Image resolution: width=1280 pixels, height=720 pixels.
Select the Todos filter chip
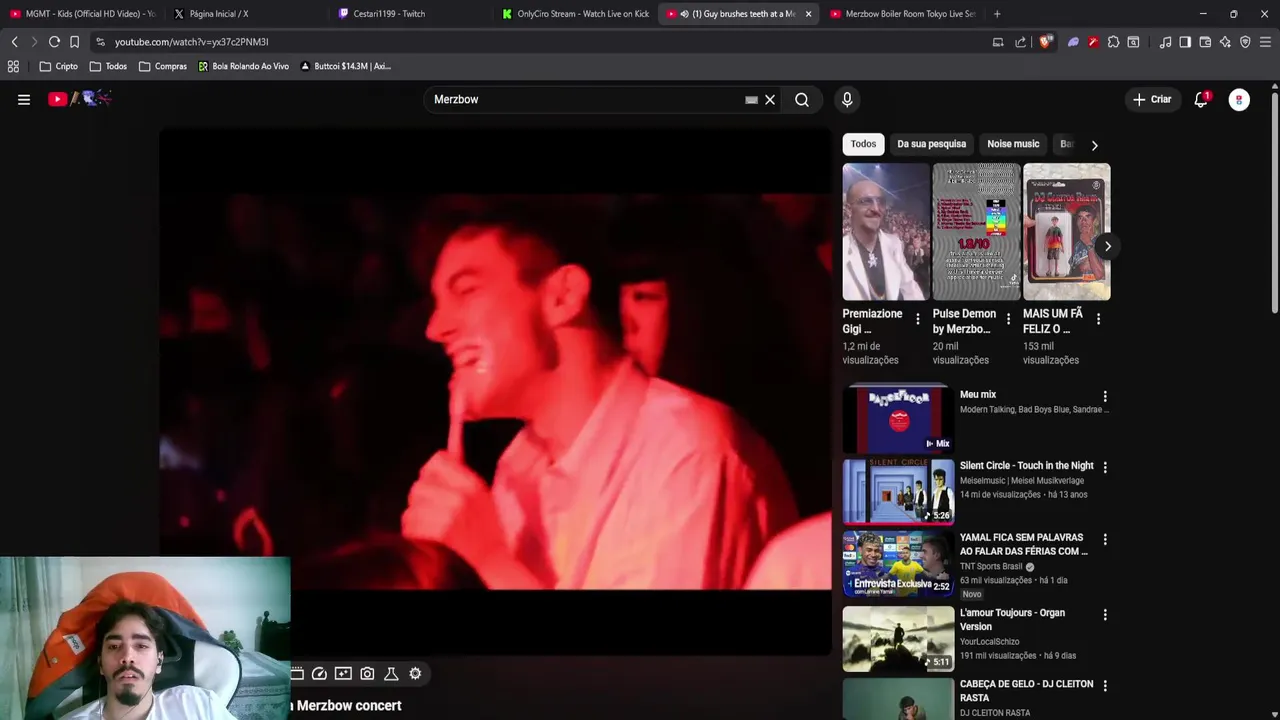863,144
